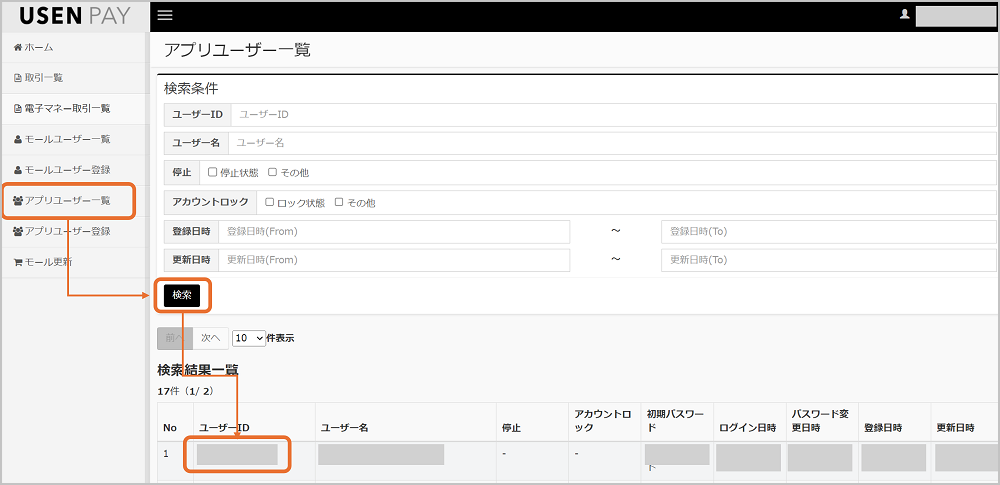Click the 登録日時(From) date field

coord(393,232)
